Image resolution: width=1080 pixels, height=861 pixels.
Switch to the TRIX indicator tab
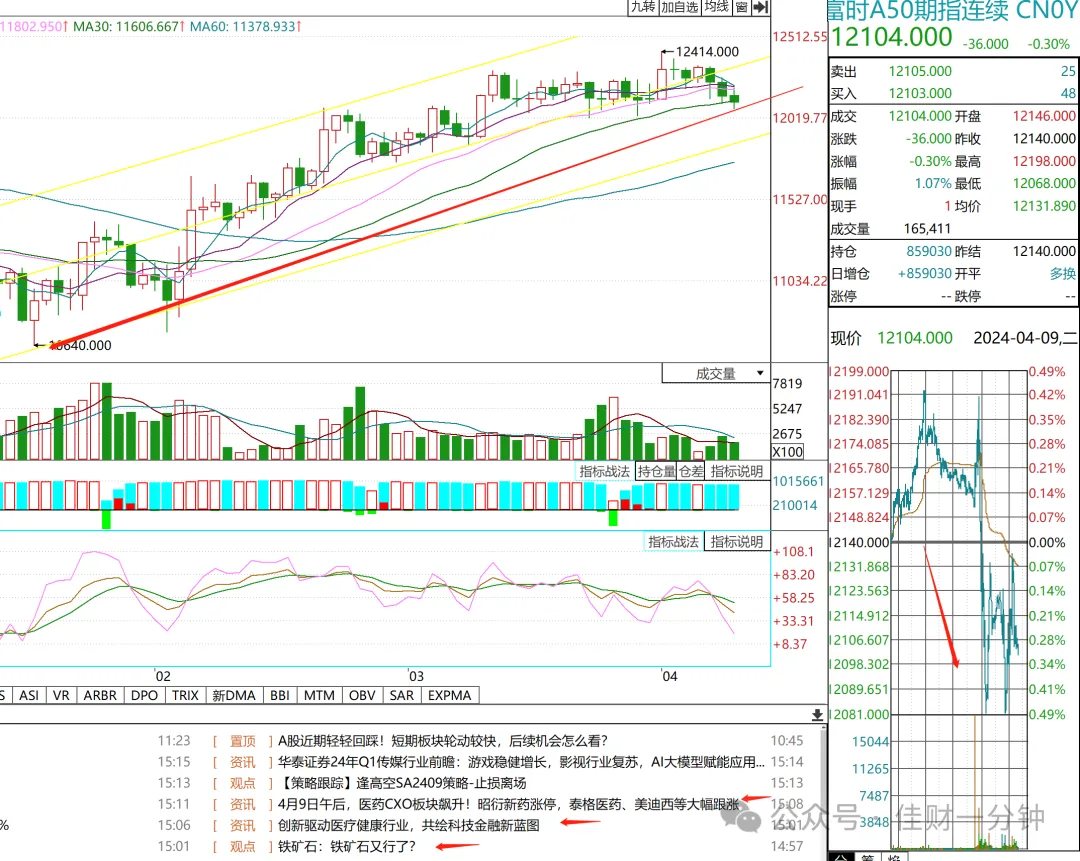[185, 696]
